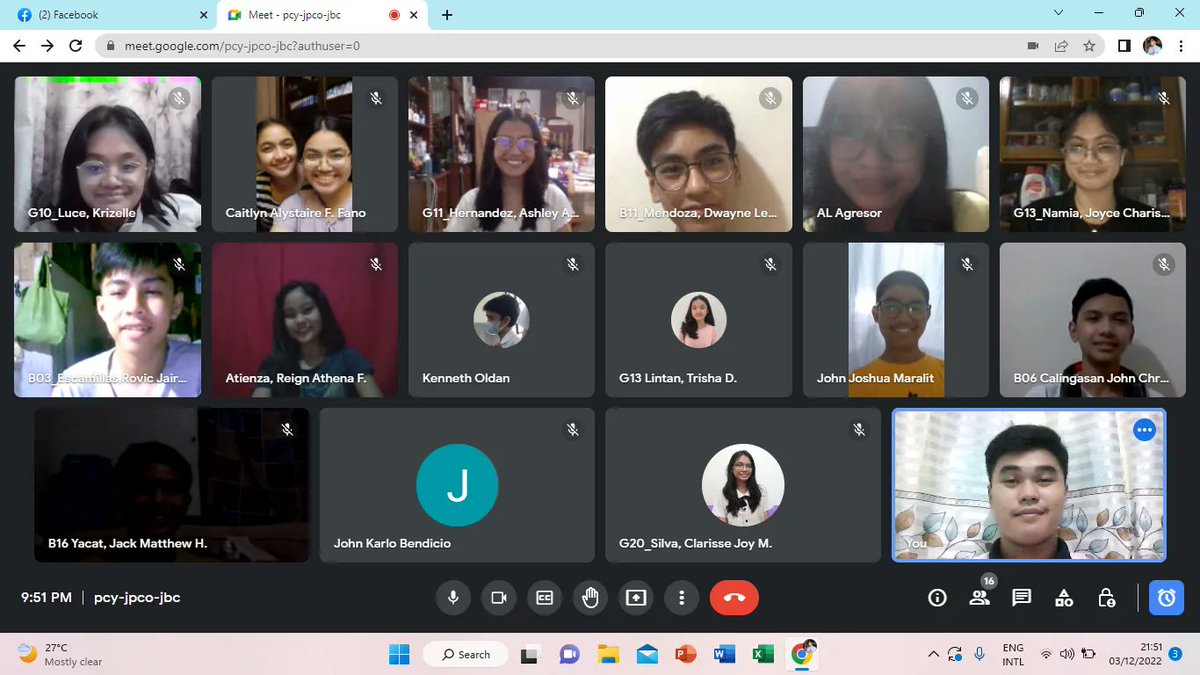Click muted mic icon on G10_Luce tile

point(179,98)
